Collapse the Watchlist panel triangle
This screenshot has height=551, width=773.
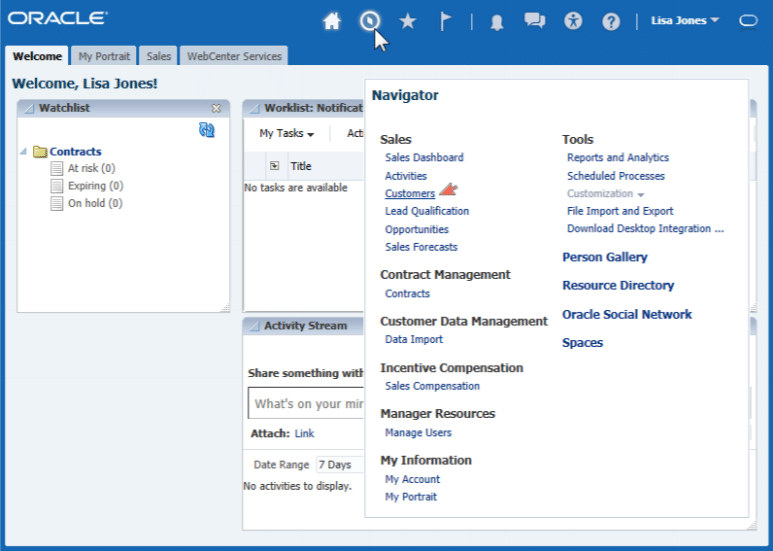coord(28,108)
